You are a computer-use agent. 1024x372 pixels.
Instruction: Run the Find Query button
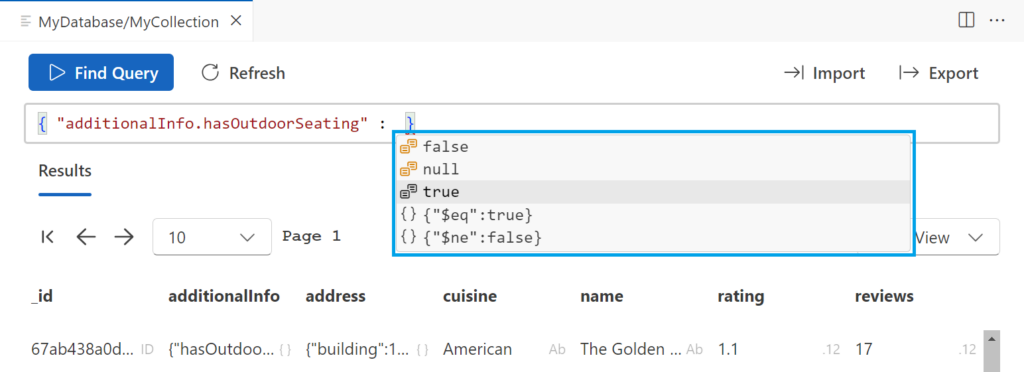click(x=101, y=72)
